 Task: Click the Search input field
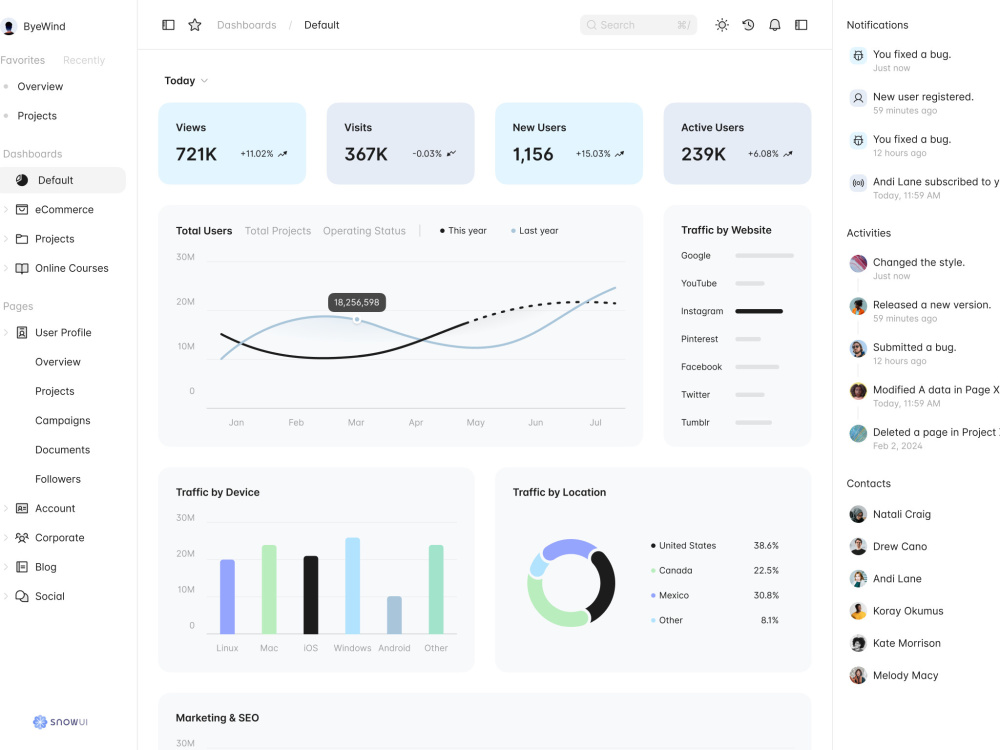[638, 25]
